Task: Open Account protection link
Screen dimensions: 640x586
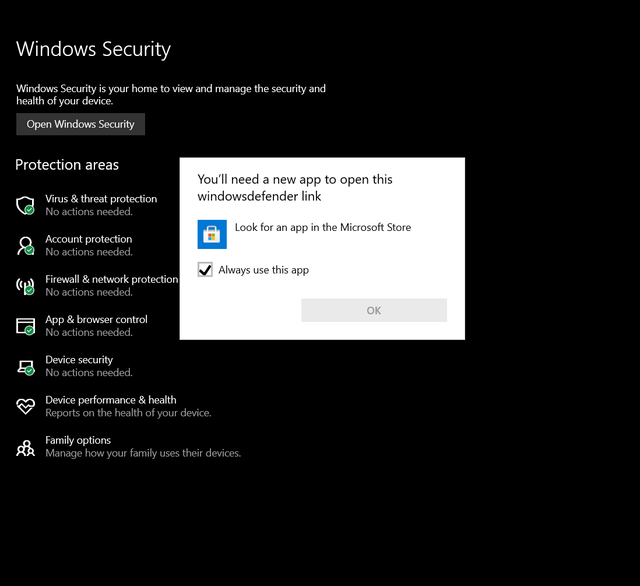Action: [89, 239]
